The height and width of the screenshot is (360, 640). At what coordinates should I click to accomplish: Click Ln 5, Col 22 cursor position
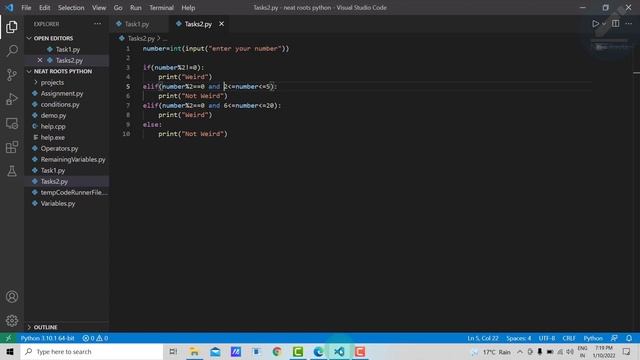coord(483,338)
